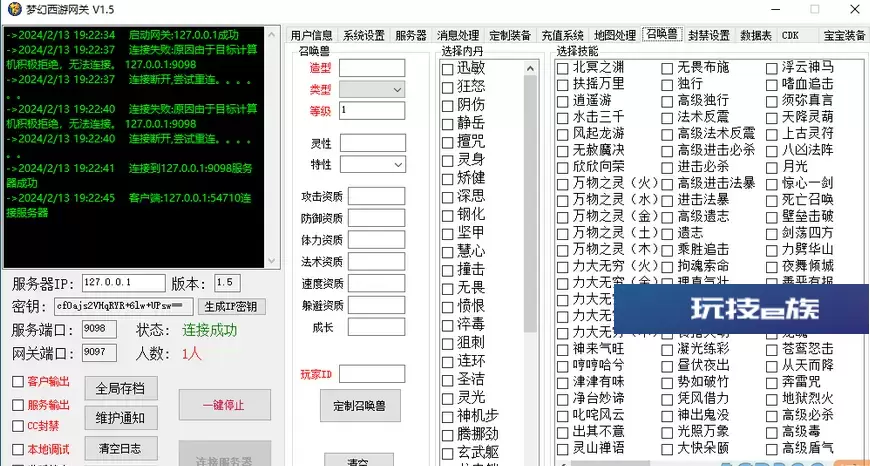Tick the 神机步 checkbox

pyautogui.click(x=447, y=417)
